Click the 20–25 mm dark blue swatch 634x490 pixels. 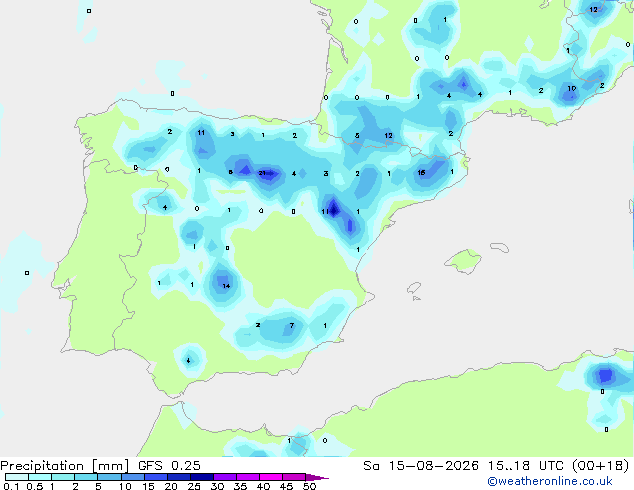point(179,477)
